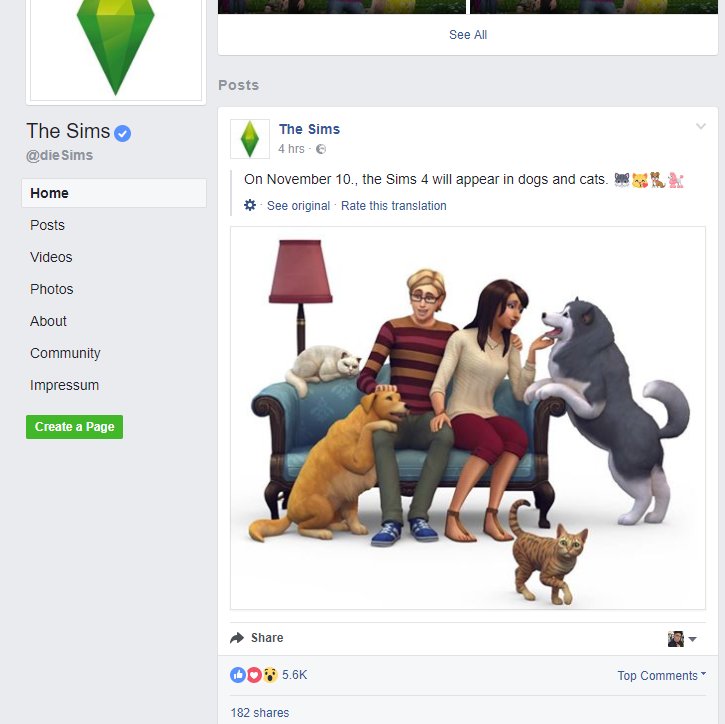The height and width of the screenshot is (724, 725).
Task: Click the blue verified badge beside The Sims
Action: [123, 133]
